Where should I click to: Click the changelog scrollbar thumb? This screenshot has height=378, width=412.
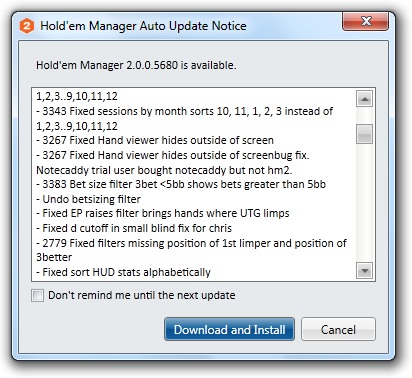364,134
